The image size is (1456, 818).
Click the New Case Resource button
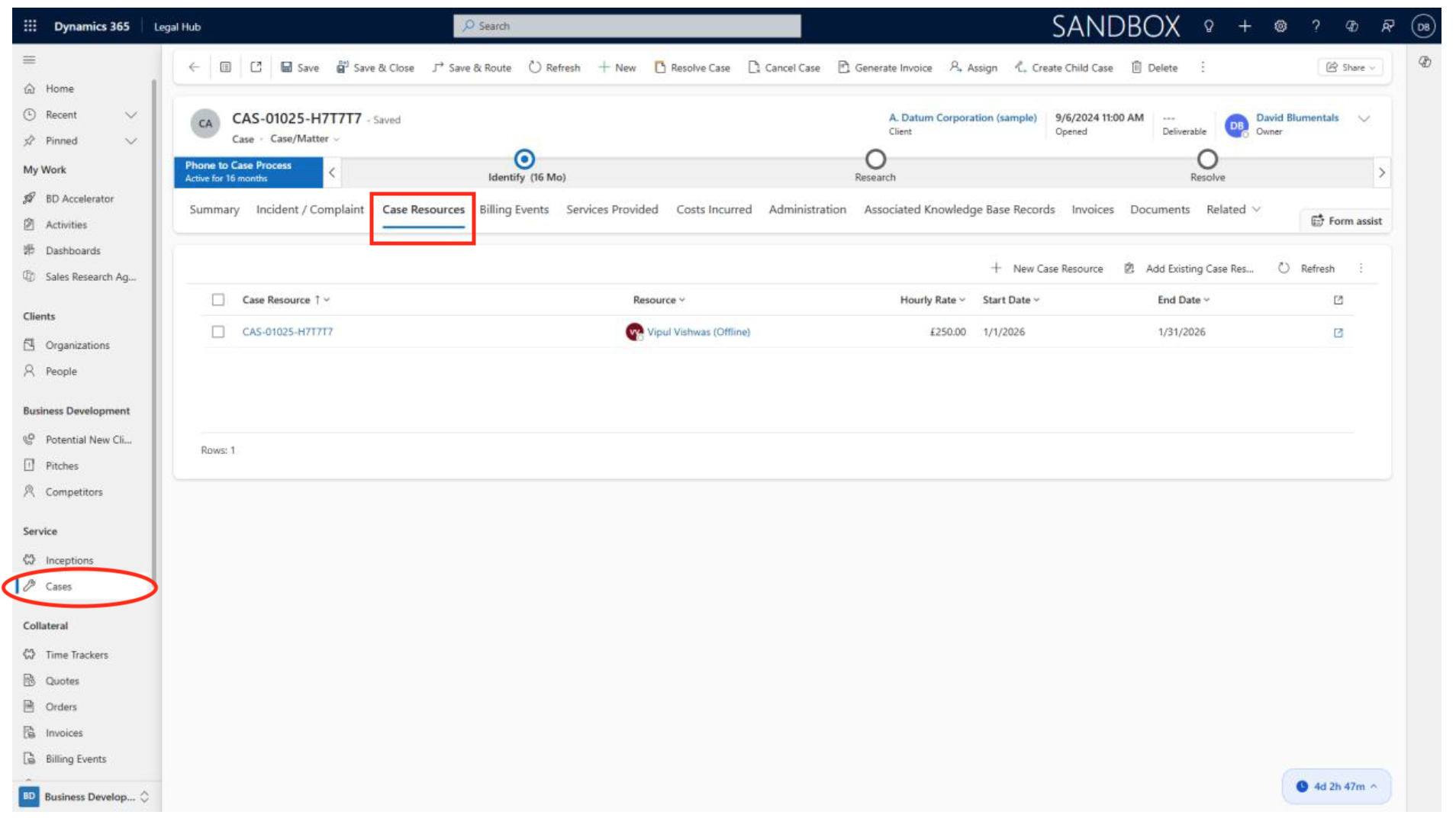point(1047,269)
